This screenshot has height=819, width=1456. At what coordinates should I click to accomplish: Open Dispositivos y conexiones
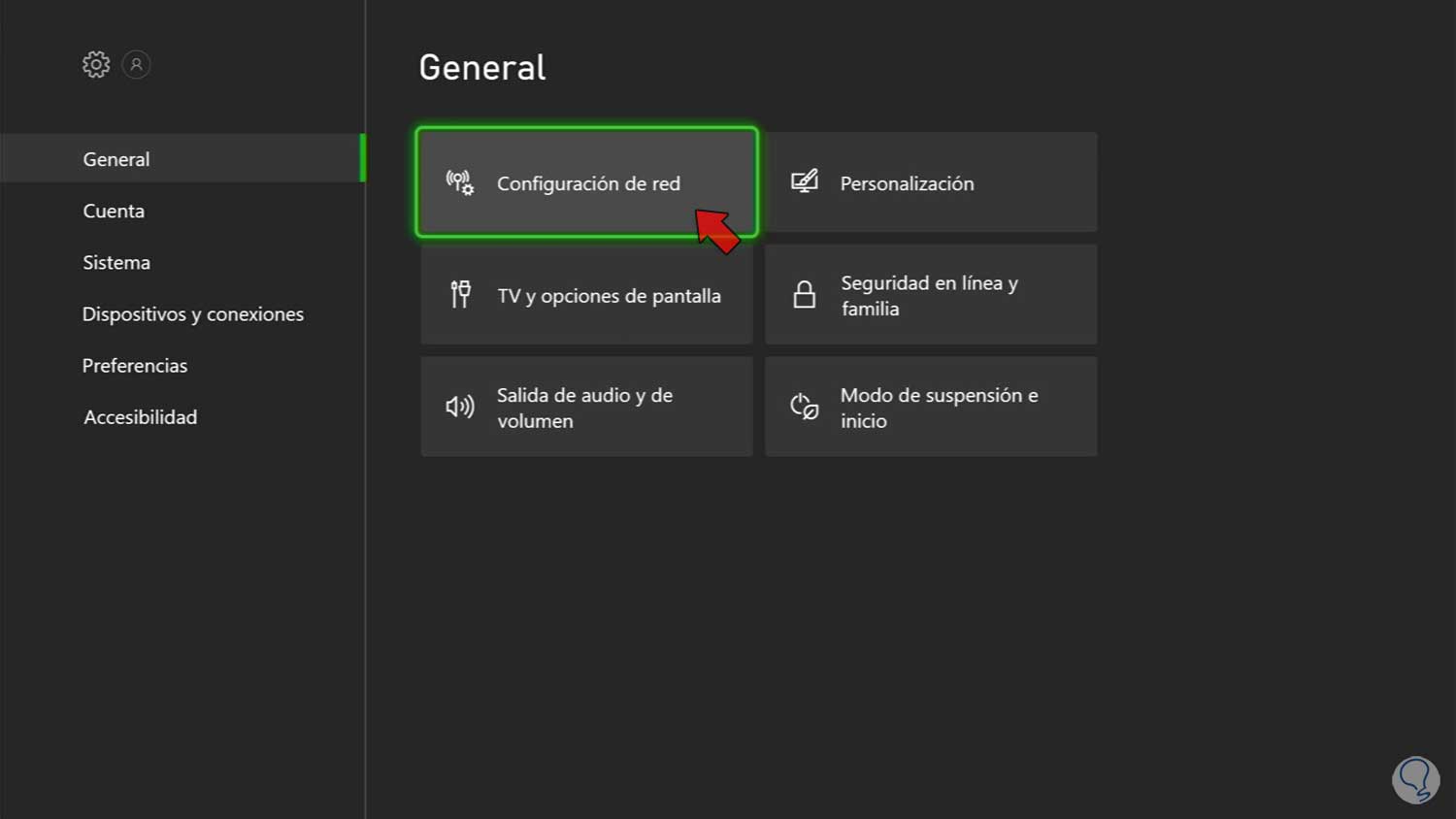tap(193, 313)
